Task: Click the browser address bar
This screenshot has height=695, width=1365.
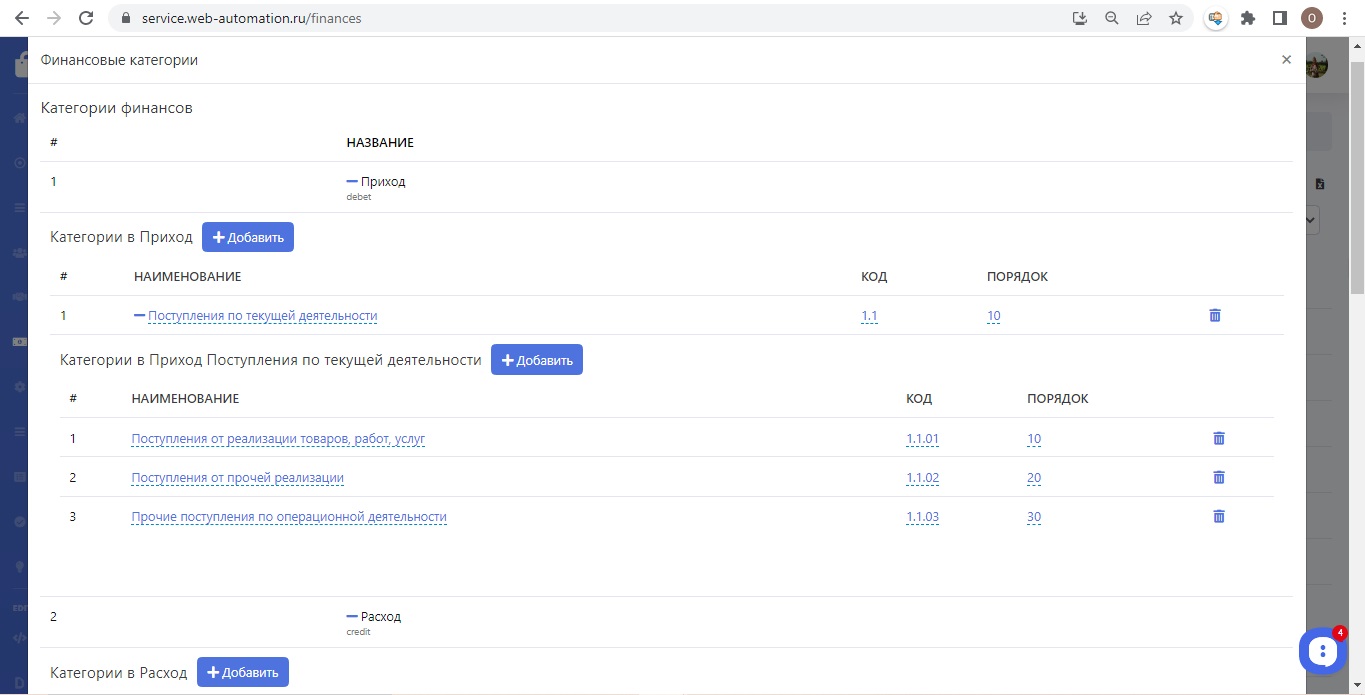Action: pyautogui.click(x=600, y=18)
